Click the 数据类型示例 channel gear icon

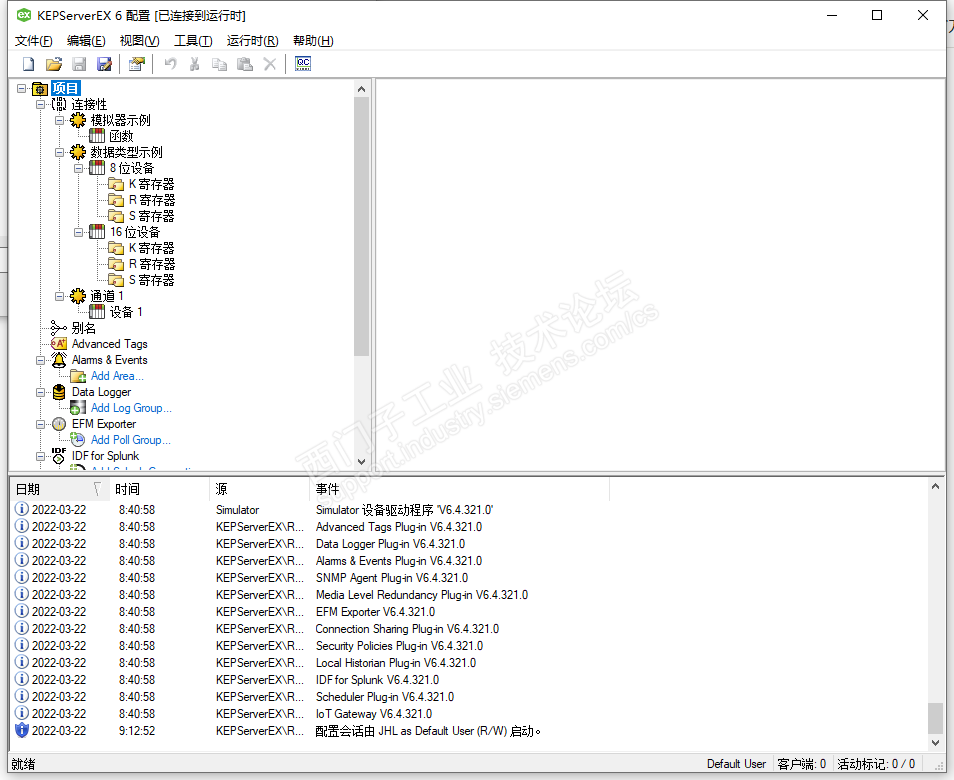(78, 152)
